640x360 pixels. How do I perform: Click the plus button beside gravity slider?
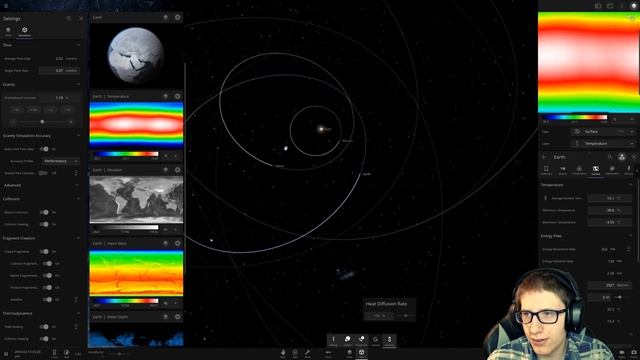[71, 122]
